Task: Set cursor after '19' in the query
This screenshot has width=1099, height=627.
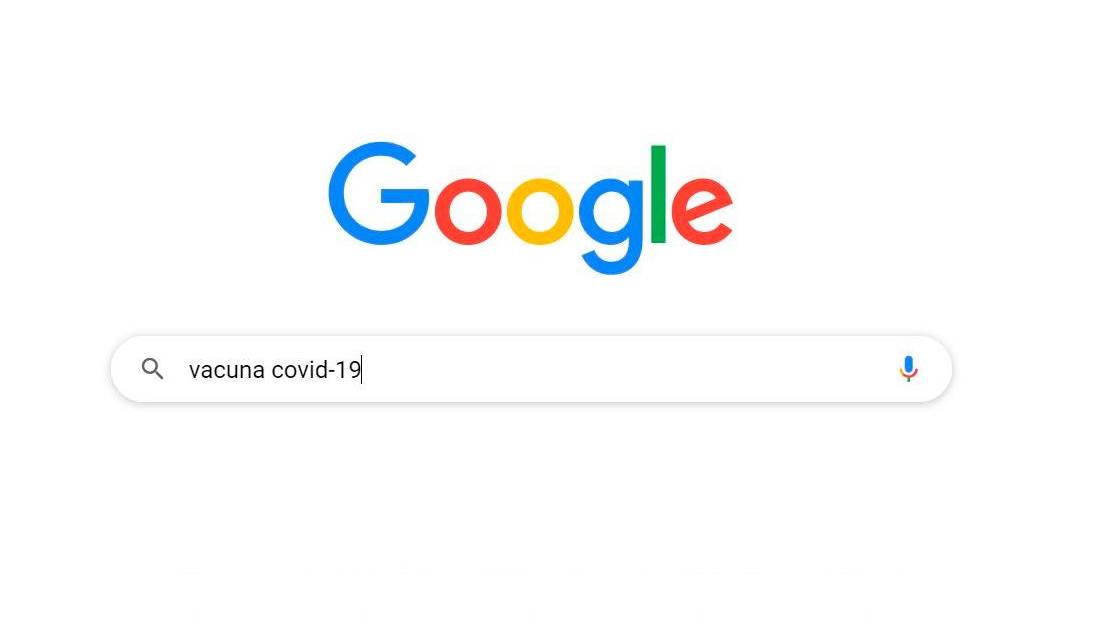Action: pos(362,369)
